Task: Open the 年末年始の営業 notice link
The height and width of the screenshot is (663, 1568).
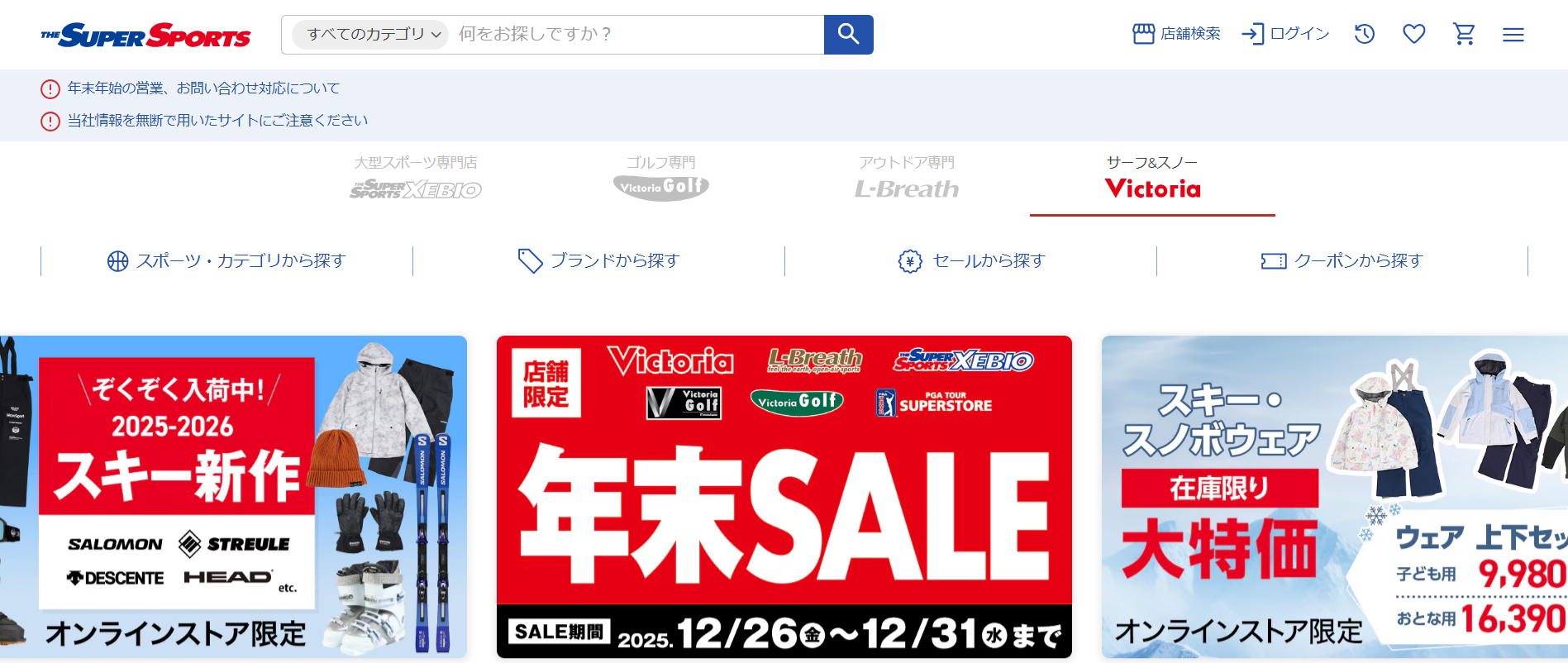Action: coord(203,88)
